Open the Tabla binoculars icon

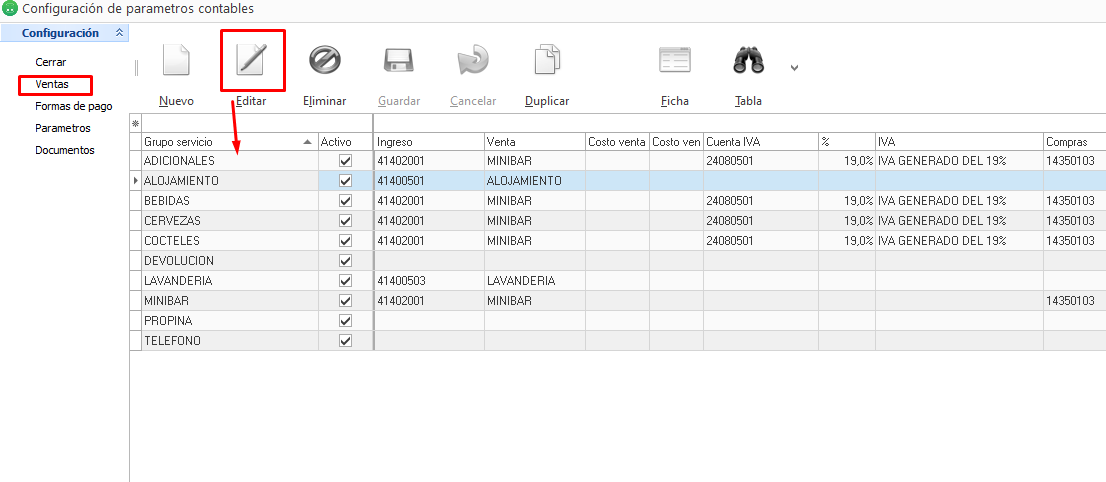(748, 60)
